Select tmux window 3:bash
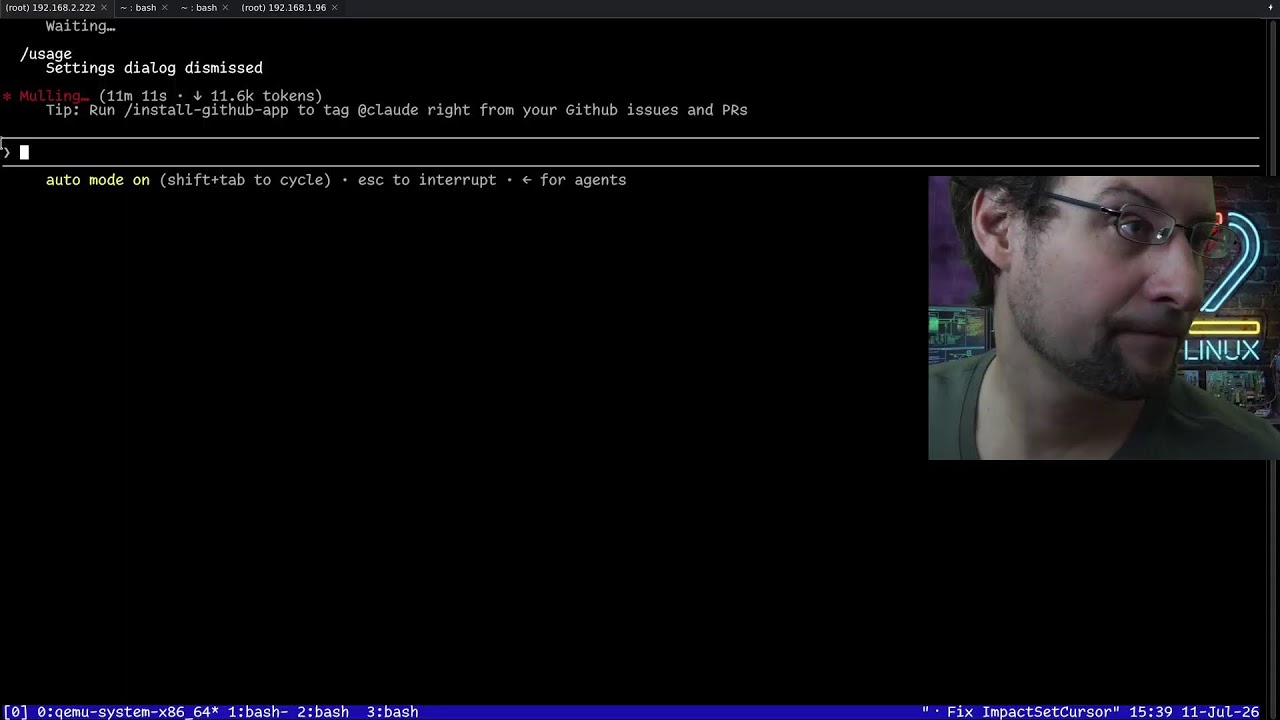The image size is (1280, 720). coord(392,712)
